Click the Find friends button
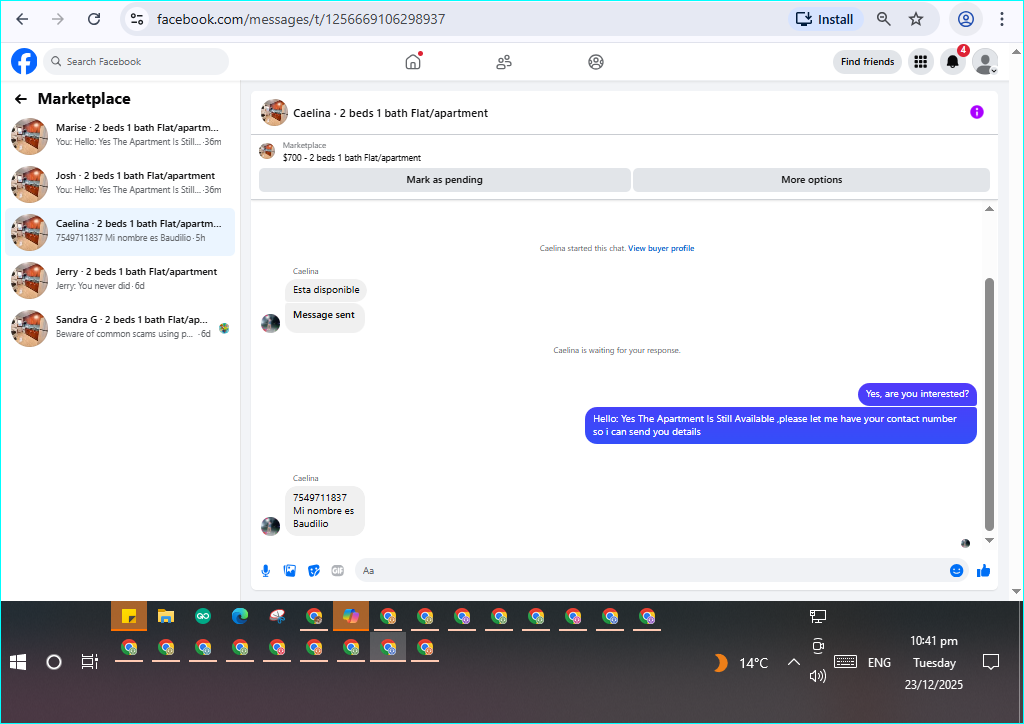Screen dimensions: 1024x724 (x=867, y=62)
